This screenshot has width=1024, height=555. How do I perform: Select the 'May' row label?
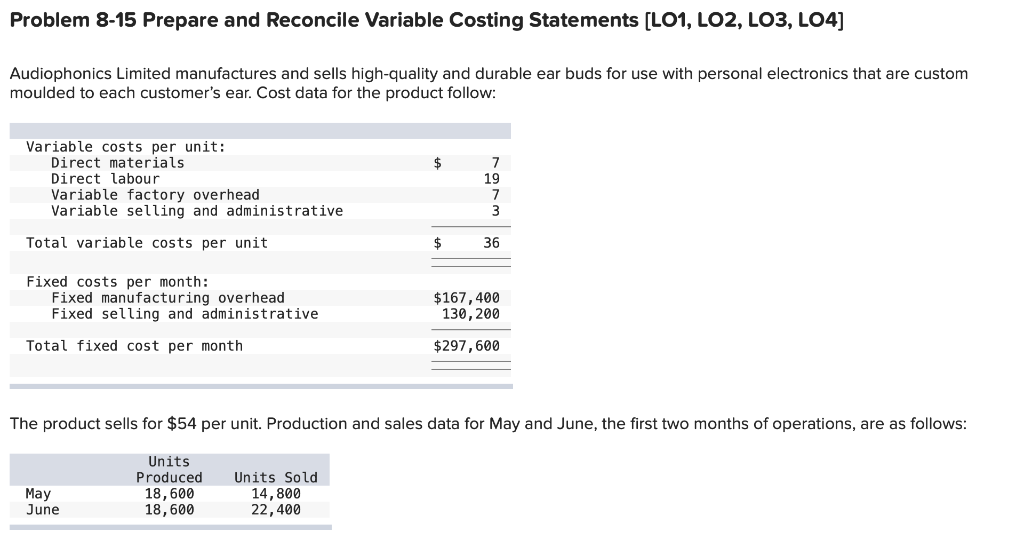click(38, 494)
